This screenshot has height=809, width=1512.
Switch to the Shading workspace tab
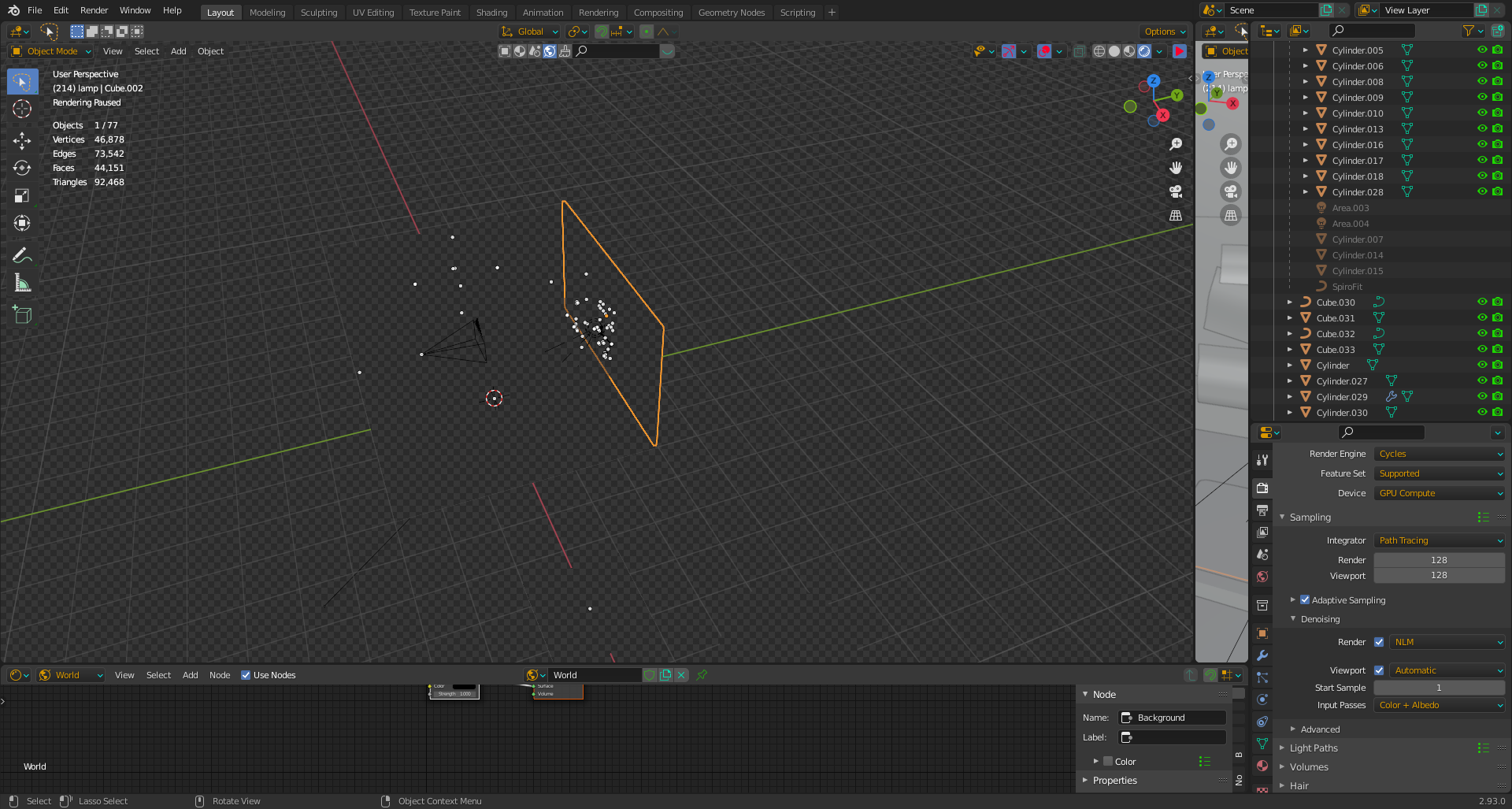point(491,12)
